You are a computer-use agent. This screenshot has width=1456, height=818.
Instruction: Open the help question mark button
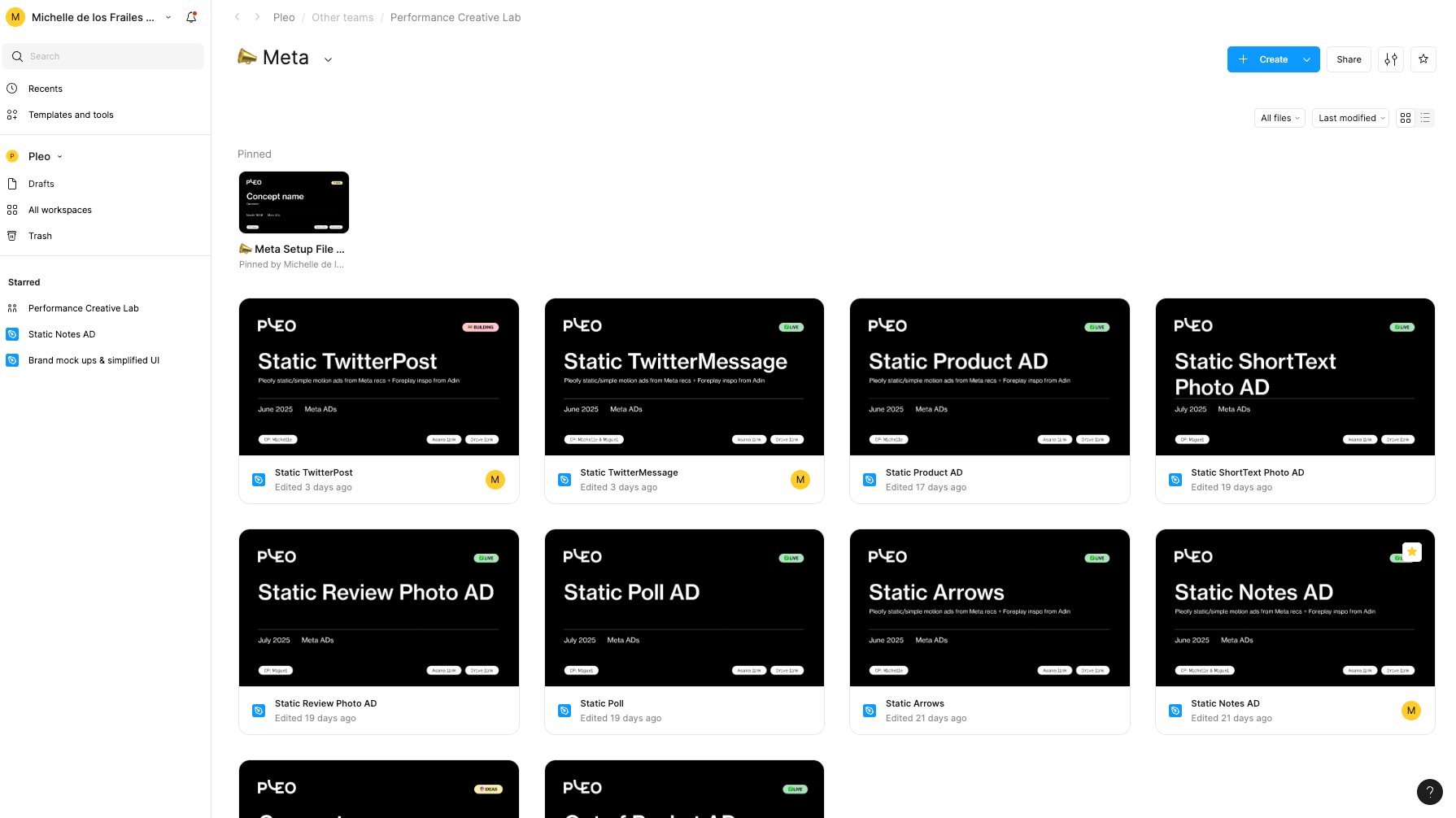click(x=1429, y=791)
